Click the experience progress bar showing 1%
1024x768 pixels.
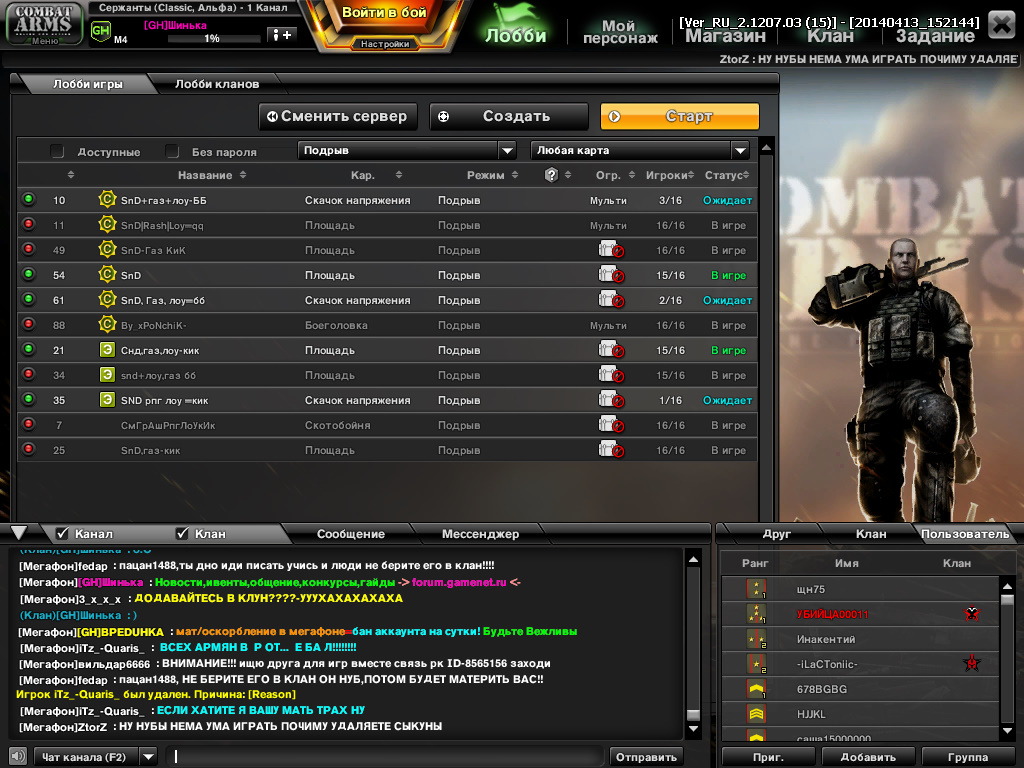click(214, 39)
